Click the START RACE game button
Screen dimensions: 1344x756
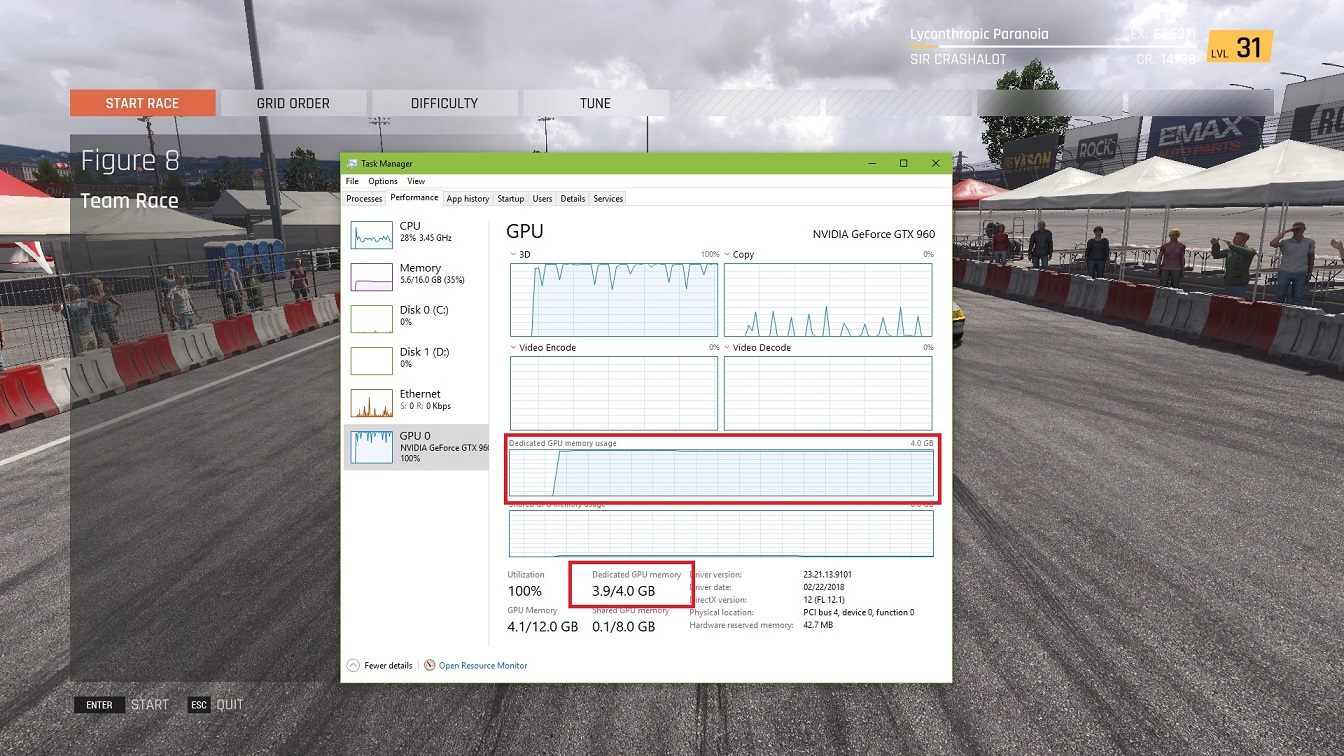143,103
